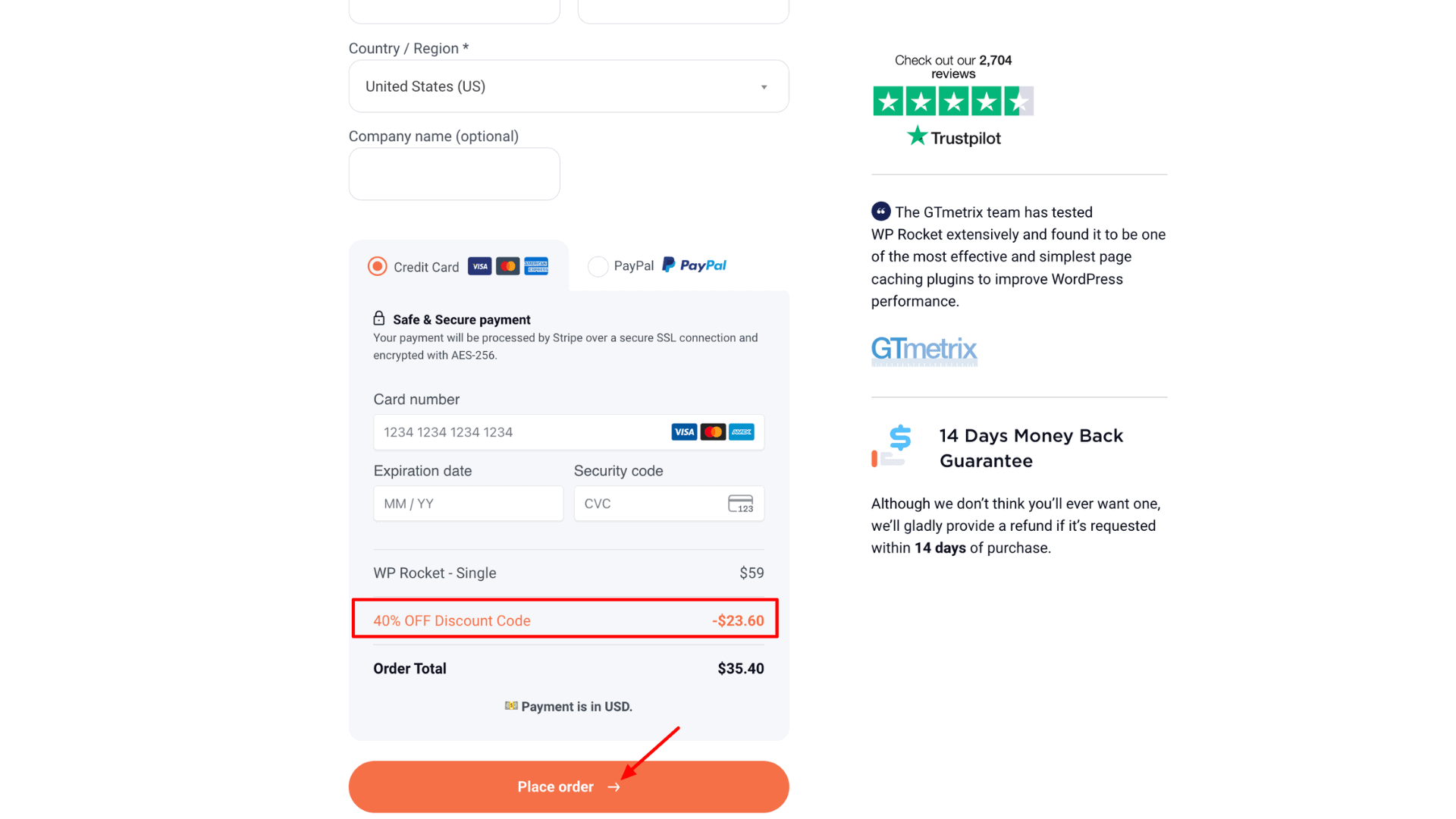Click the American Express icon beside Credit Card
This screenshot has height=819, width=1456.
[536, 266]
